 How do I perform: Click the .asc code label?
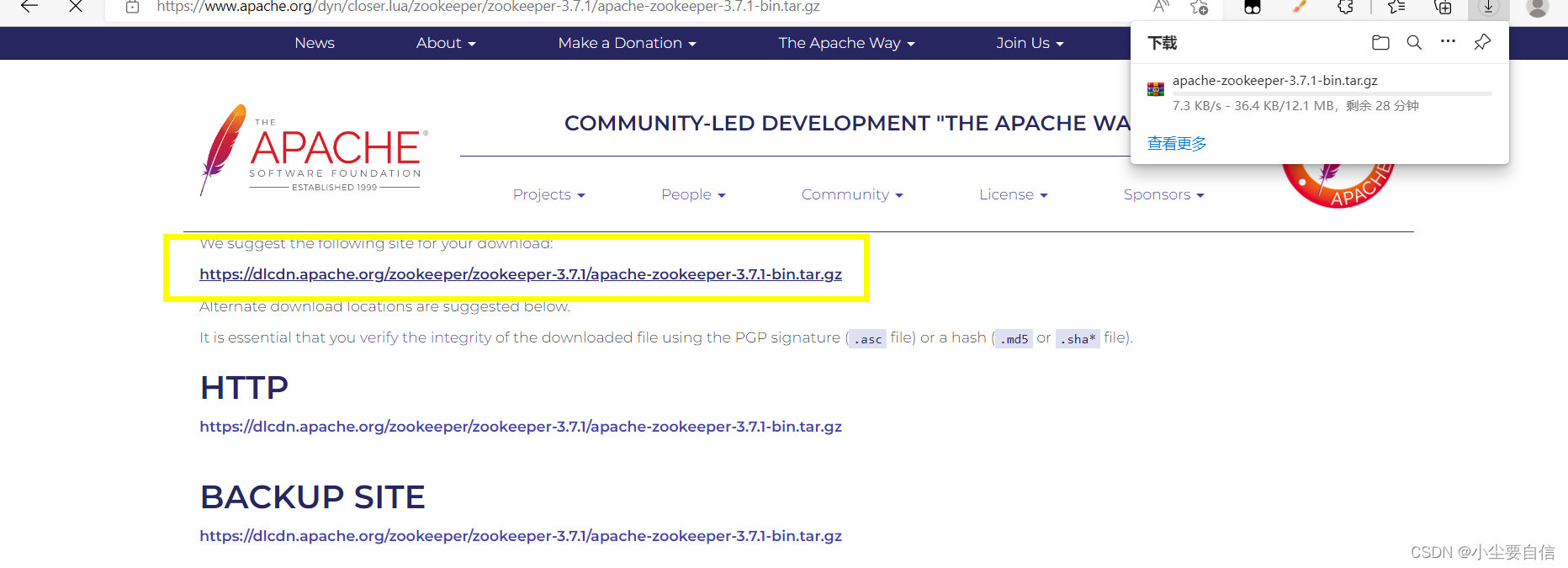(x=867, y=339)
